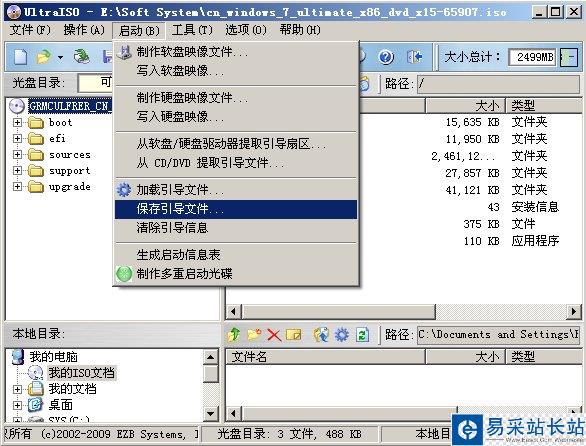Choose 清除引导信息 menu entry
The width and height of the screenshot is (586, 446).
236,227
